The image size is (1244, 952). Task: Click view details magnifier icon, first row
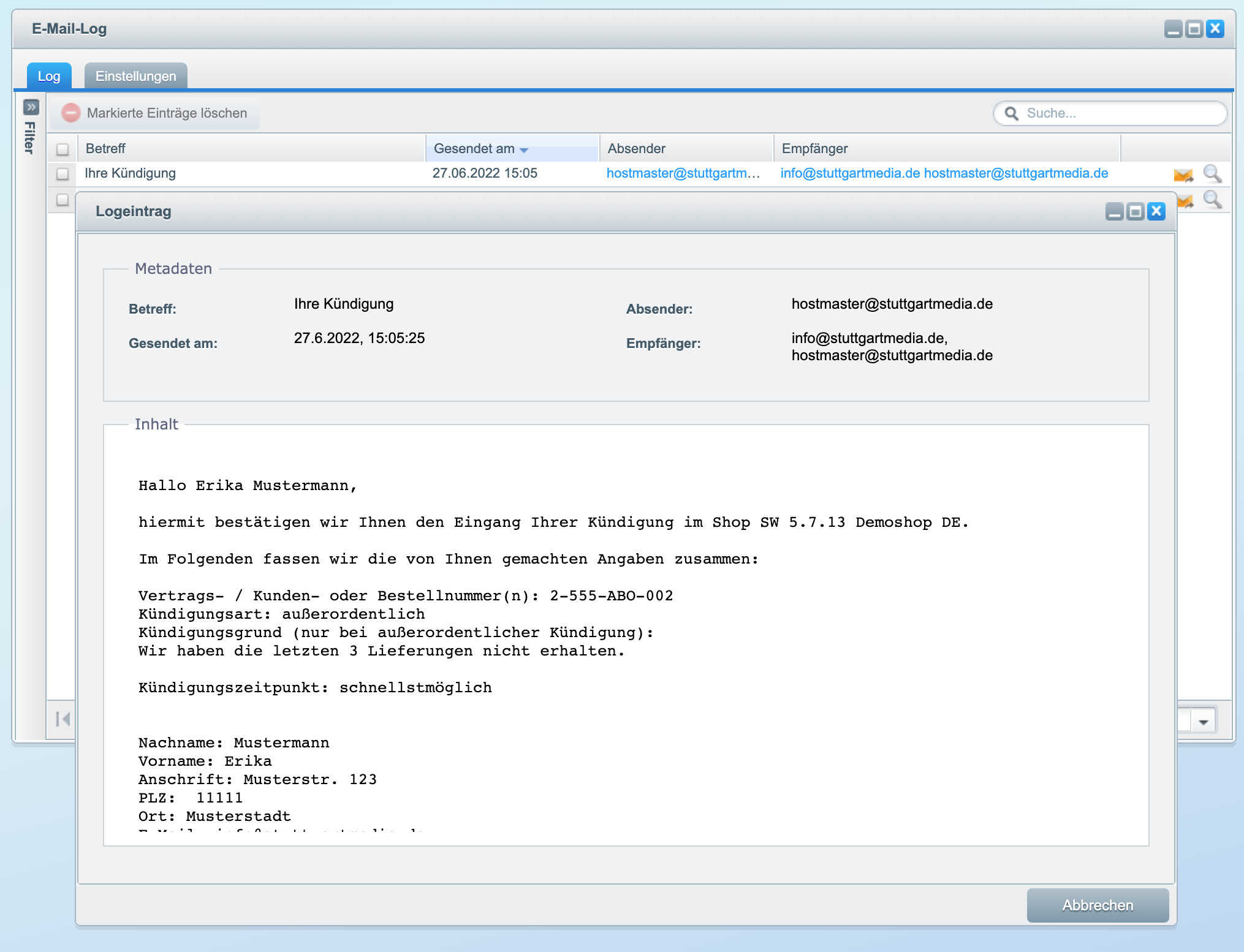(x=1213, y=174)
